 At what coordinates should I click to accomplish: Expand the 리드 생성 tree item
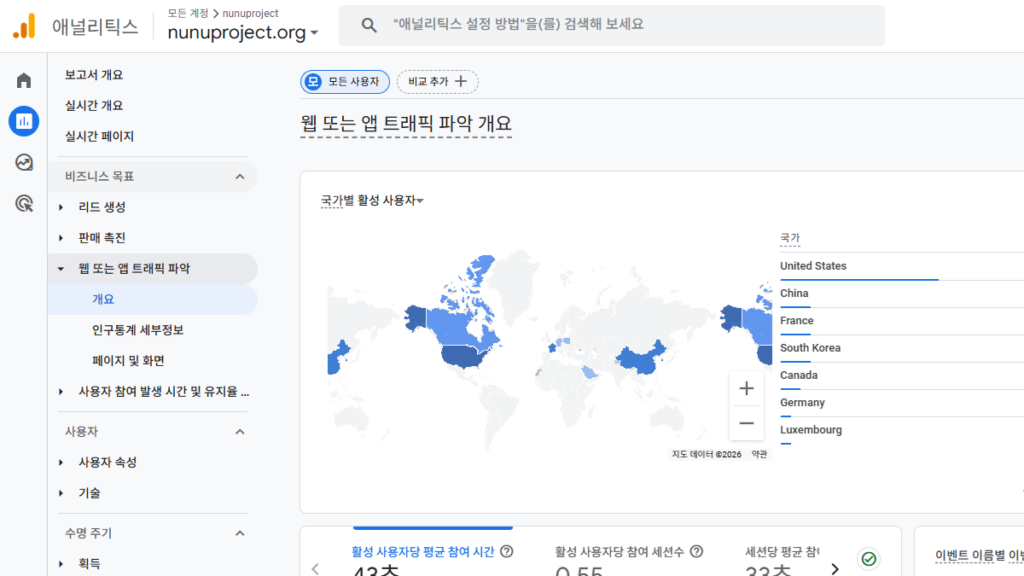tap(61, 208)
